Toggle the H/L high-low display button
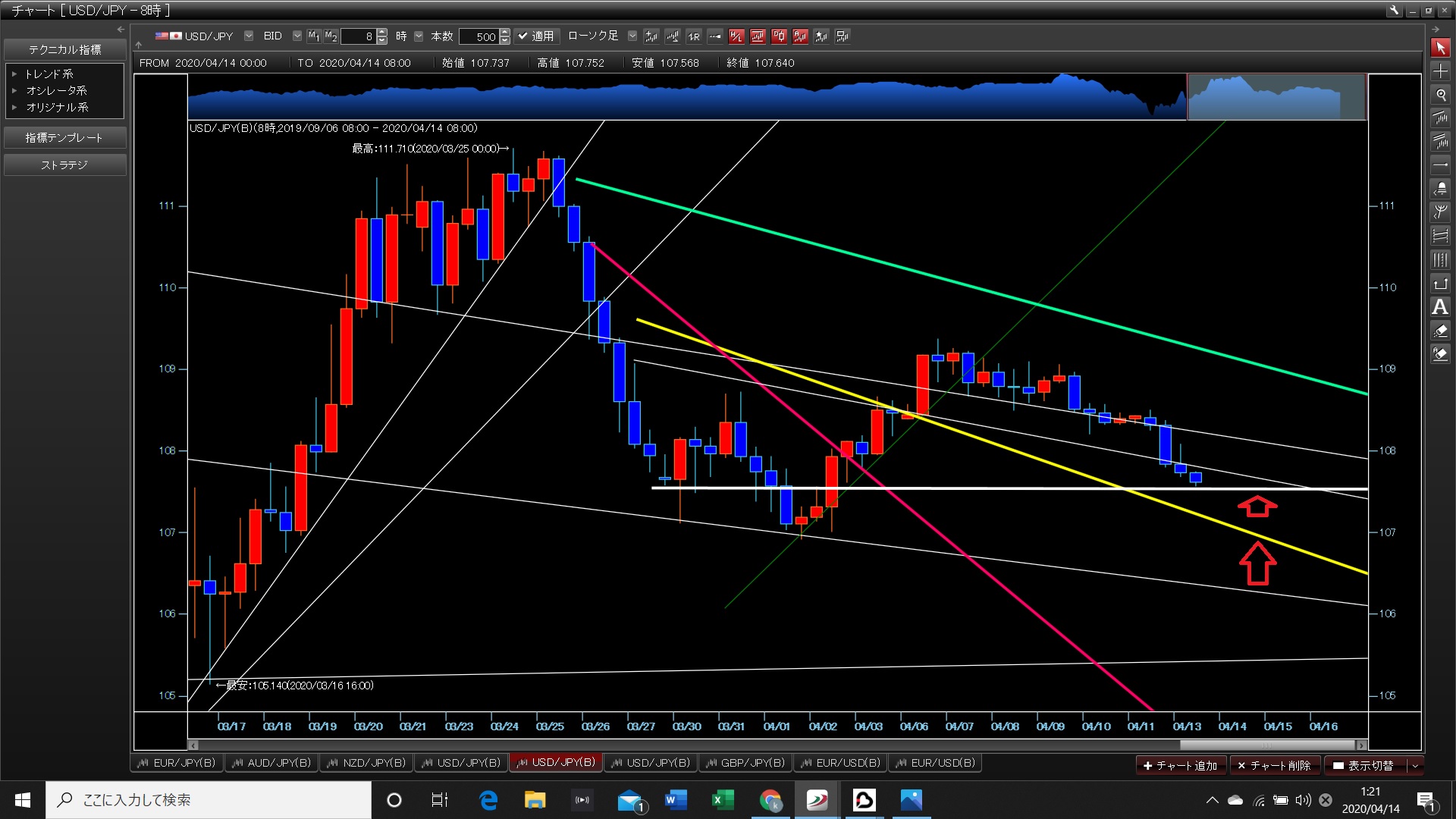Viewport: 1456px width, 819px height. coord(736,36)
